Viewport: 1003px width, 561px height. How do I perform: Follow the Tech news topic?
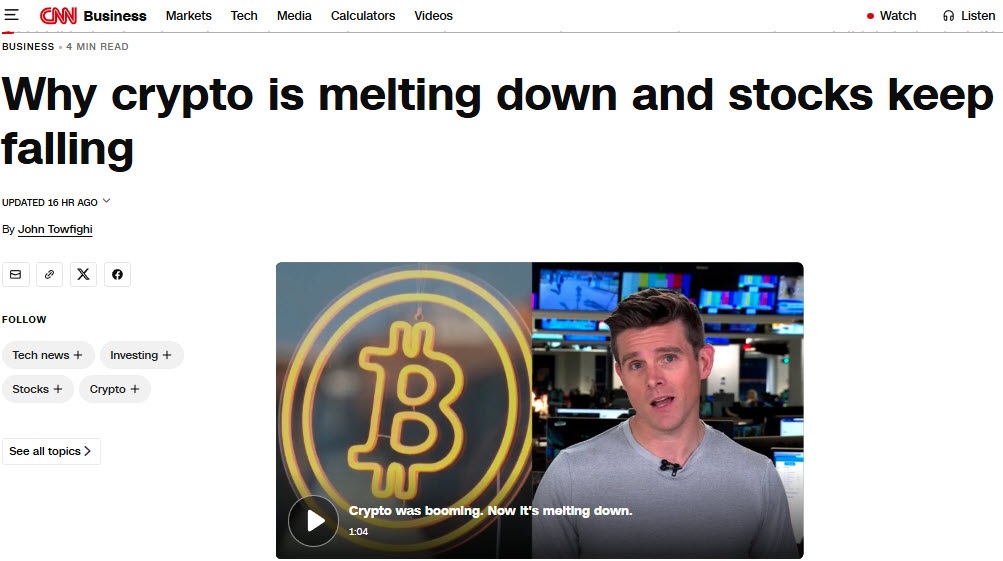coord(48,355)
